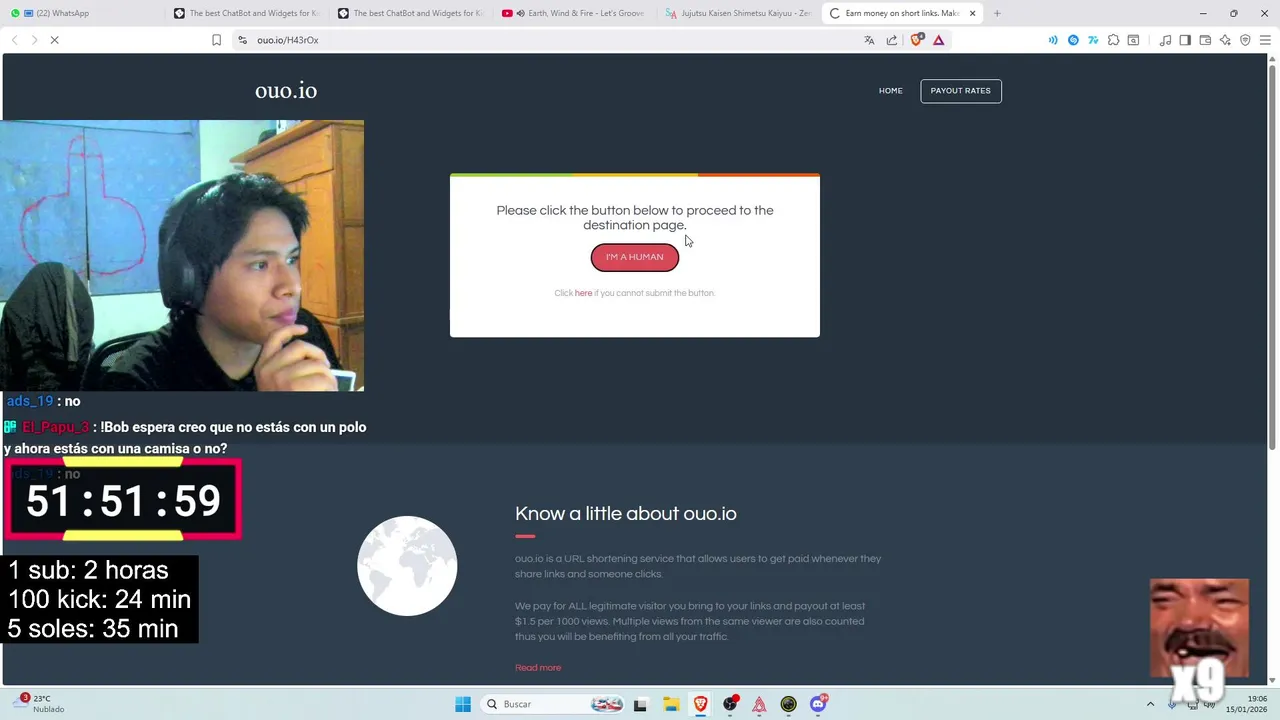Show hidden system tray icons
Image resolution: width=1280 pixels, height=720 pixels.
coord(1150,704)
